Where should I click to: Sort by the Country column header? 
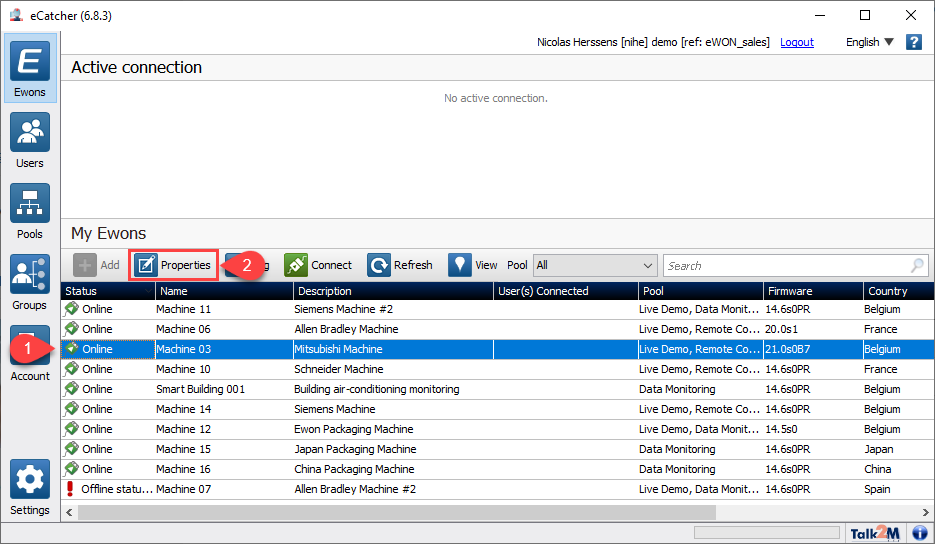tap(899, 290)
